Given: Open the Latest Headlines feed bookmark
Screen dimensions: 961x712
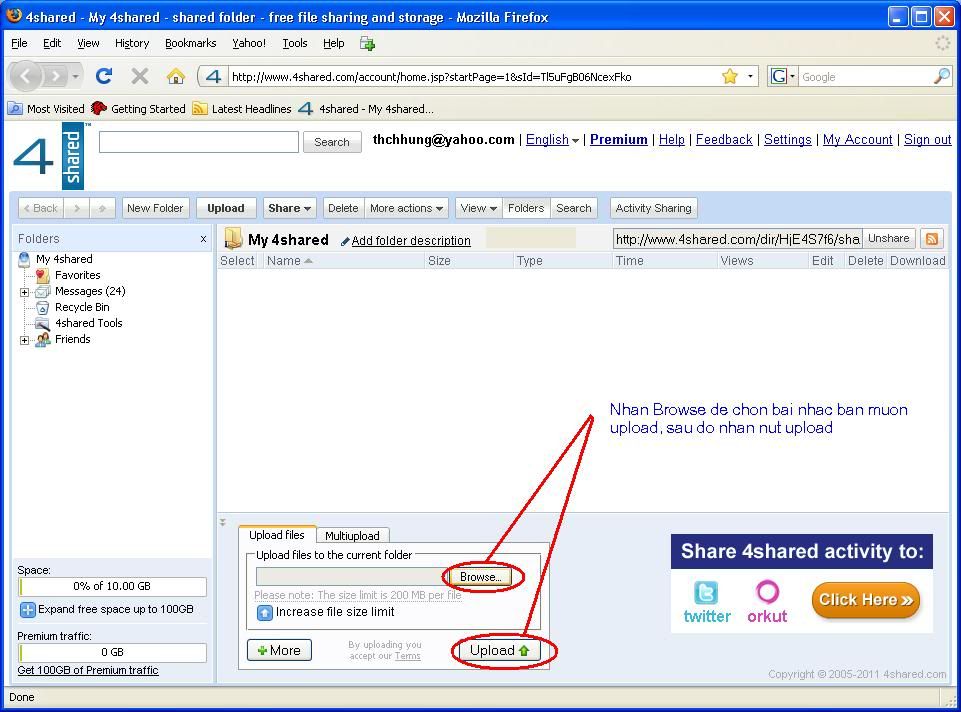Looking at the screenshot, I should [241, 108].
